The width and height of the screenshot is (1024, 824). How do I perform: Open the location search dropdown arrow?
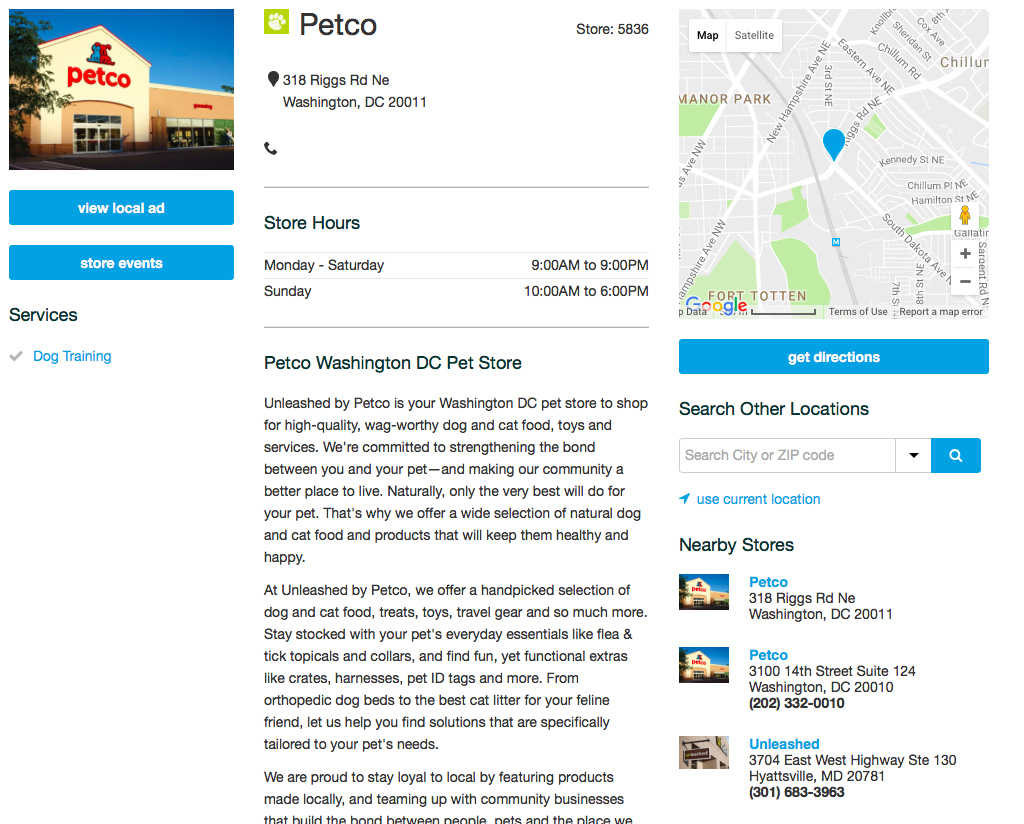tap(913, 455)
